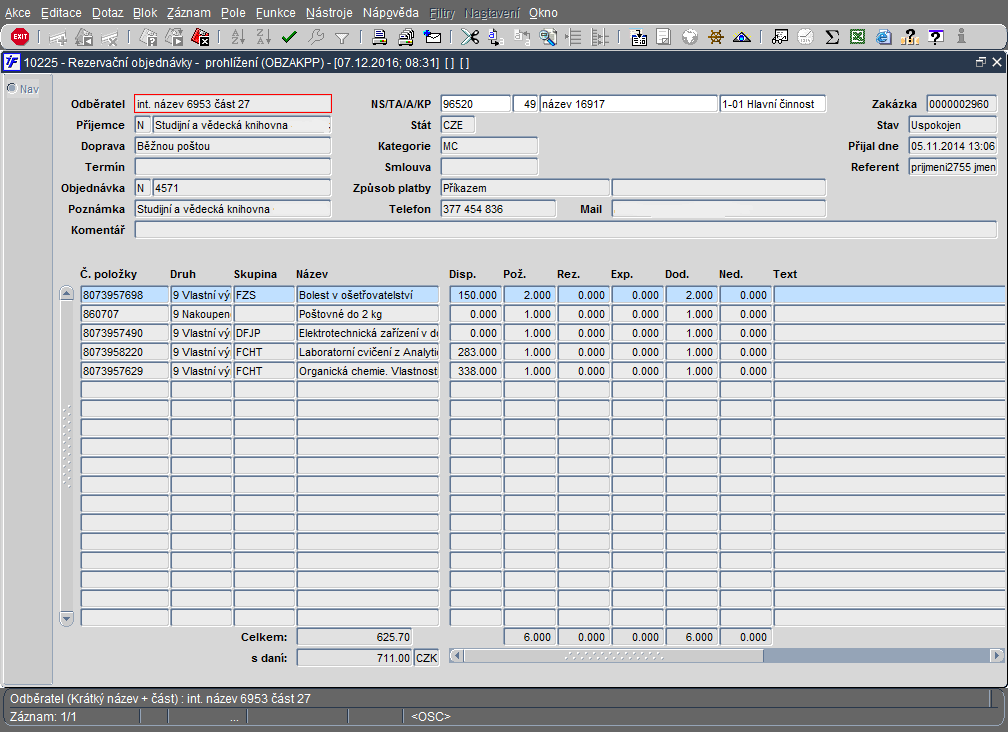Click the scissors cut icon
The height and width of the screenshot is (732, 1008).
470,37
